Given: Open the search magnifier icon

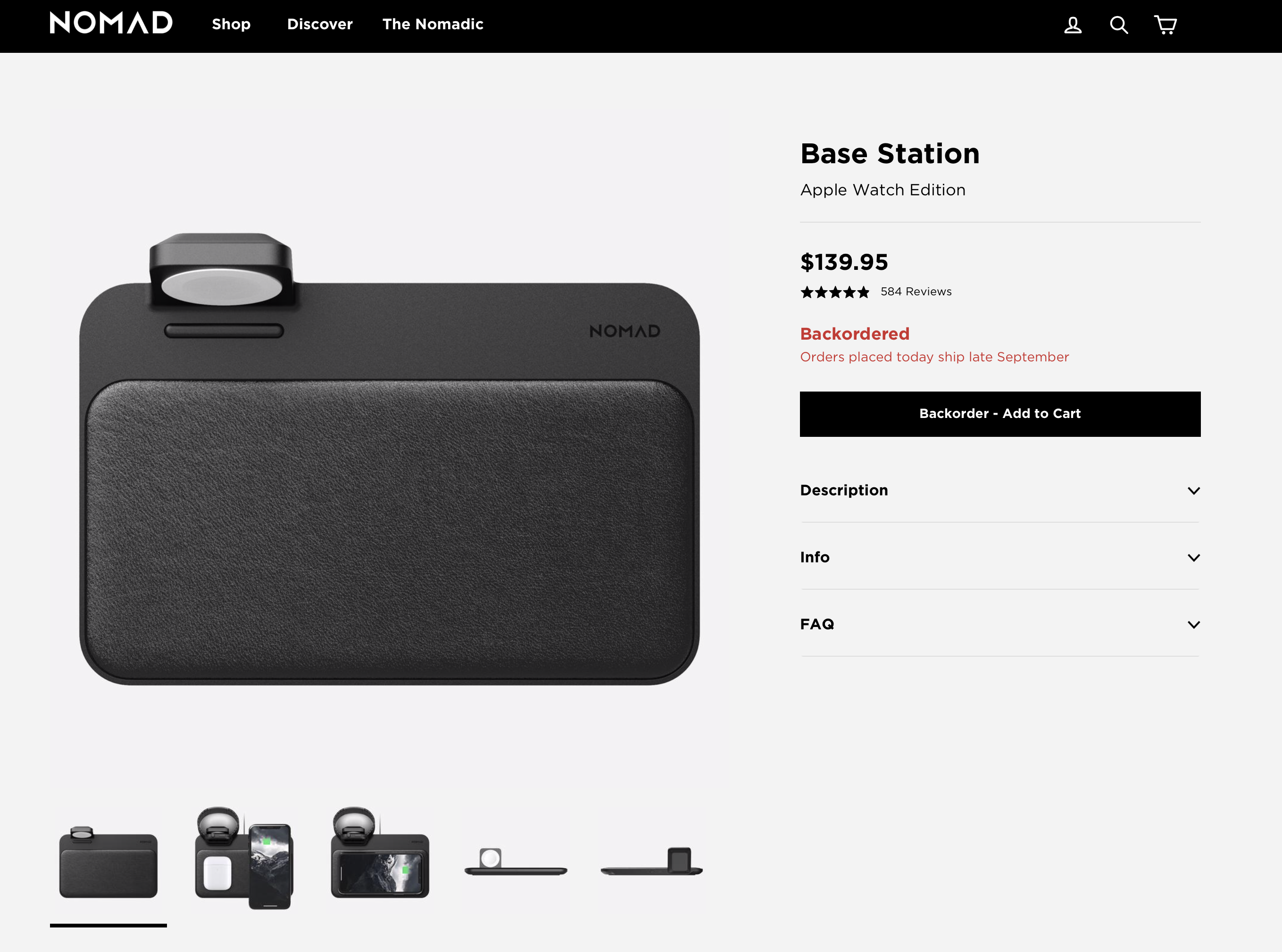Looking at the screenshot, I should click(x=1118, y=25).
